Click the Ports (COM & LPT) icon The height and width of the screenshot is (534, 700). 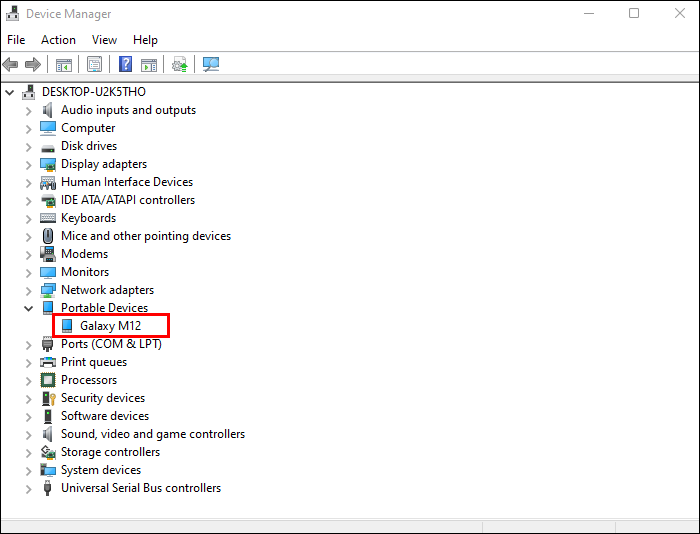pos(47,344)
